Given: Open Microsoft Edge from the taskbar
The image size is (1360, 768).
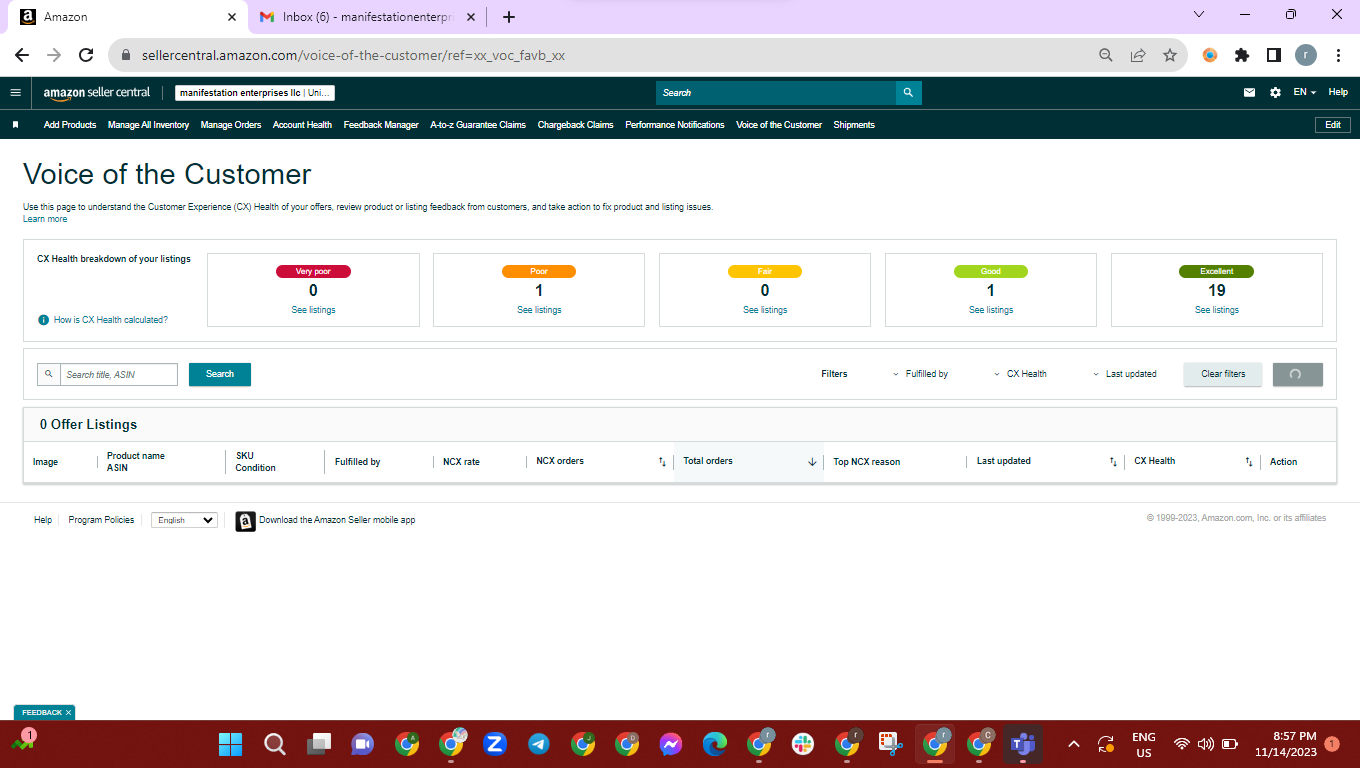Looking at the screenshot, I should point(714,744).
